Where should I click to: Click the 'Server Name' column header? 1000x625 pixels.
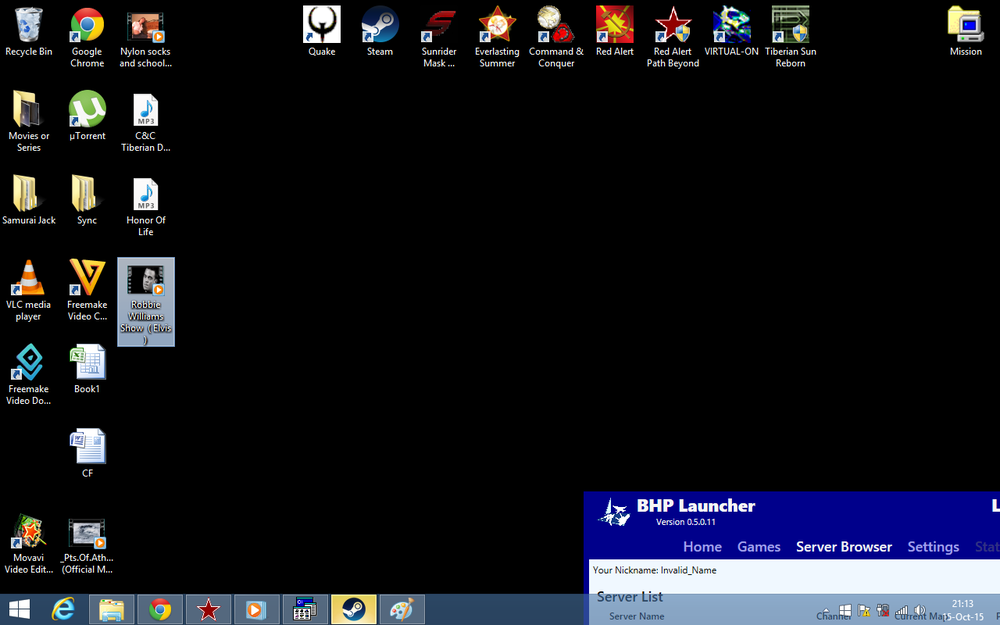[636, 616]
